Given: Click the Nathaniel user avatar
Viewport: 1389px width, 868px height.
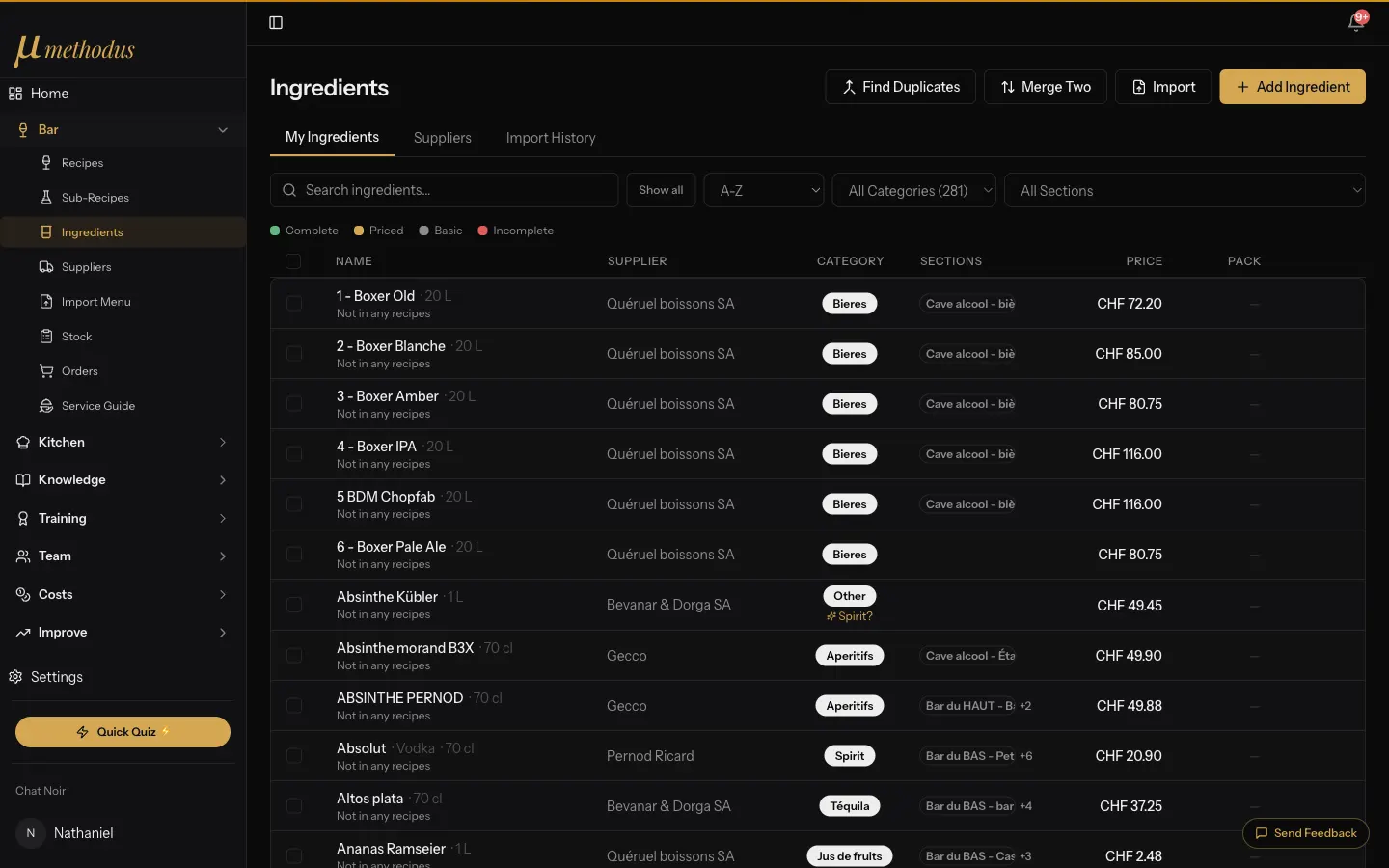Looking at the screenshot, I should point(31,833).
